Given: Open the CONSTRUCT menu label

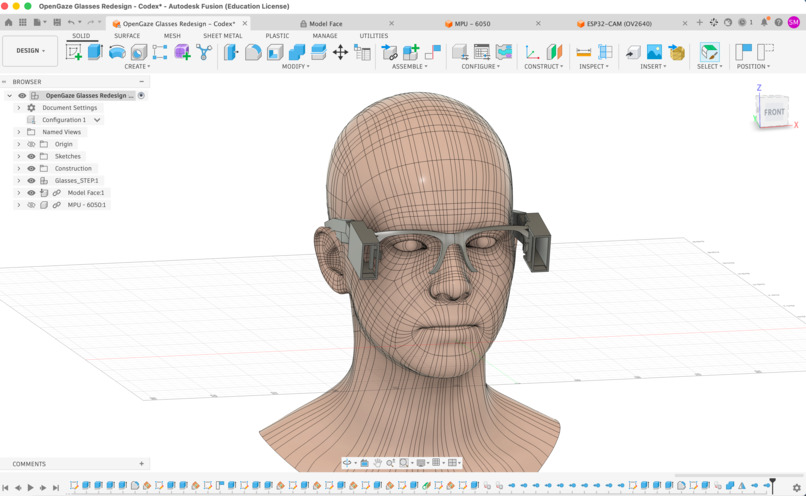Looking at the screenshot, I should tap(543, 66).
